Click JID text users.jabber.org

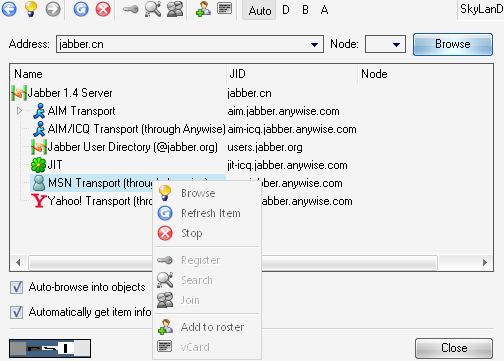(x=265, y=147)
